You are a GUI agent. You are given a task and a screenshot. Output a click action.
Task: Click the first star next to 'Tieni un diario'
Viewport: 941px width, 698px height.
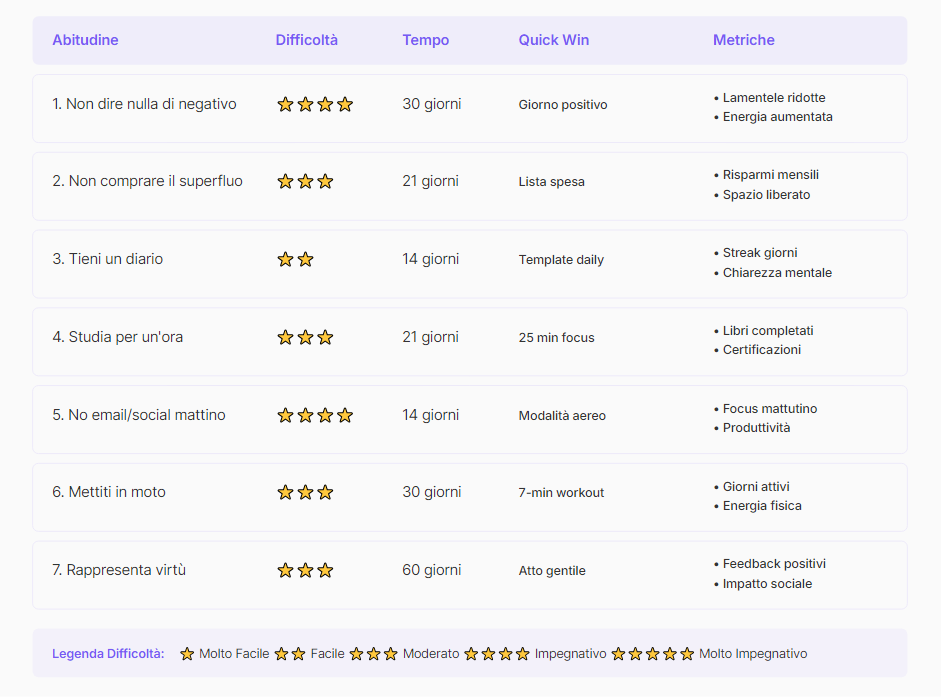(x=285, y=258)
